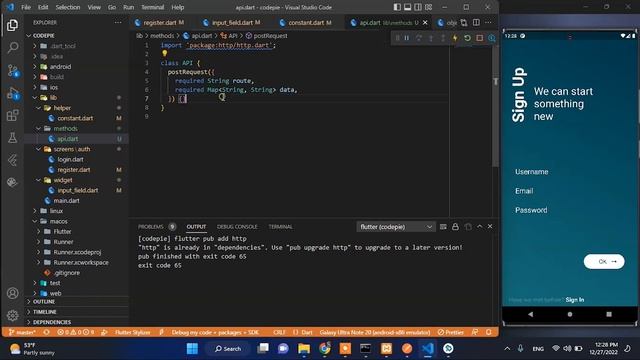Open main.dart in explorer
Image resolution: width=640 pixels, height=360 pixels.
66,201
